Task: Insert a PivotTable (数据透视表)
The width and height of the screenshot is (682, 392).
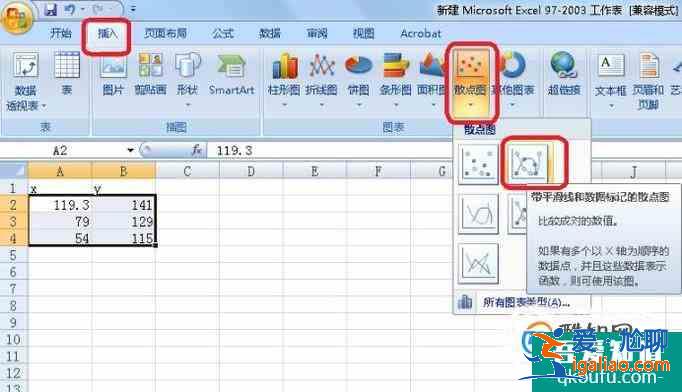Action: click(25, 81)
